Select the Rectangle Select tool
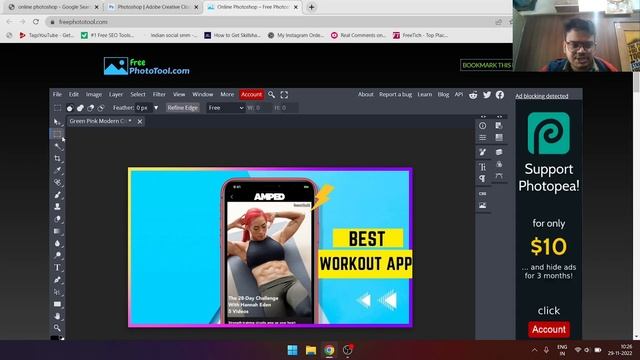The height and width of the screenshot is (360, 640). pos(57,134)
